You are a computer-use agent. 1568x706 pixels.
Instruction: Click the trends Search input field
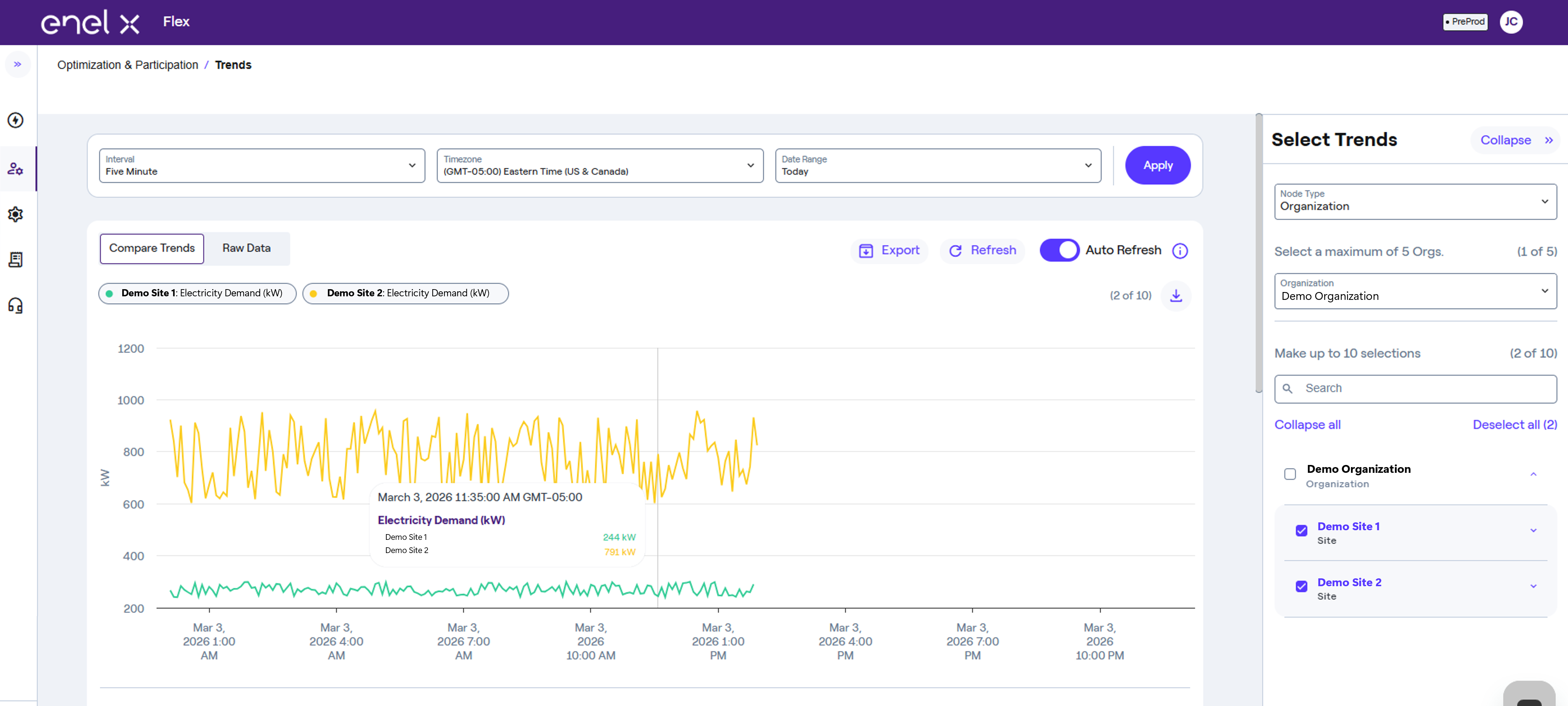pyautogui.click(x=1415, y=389)
